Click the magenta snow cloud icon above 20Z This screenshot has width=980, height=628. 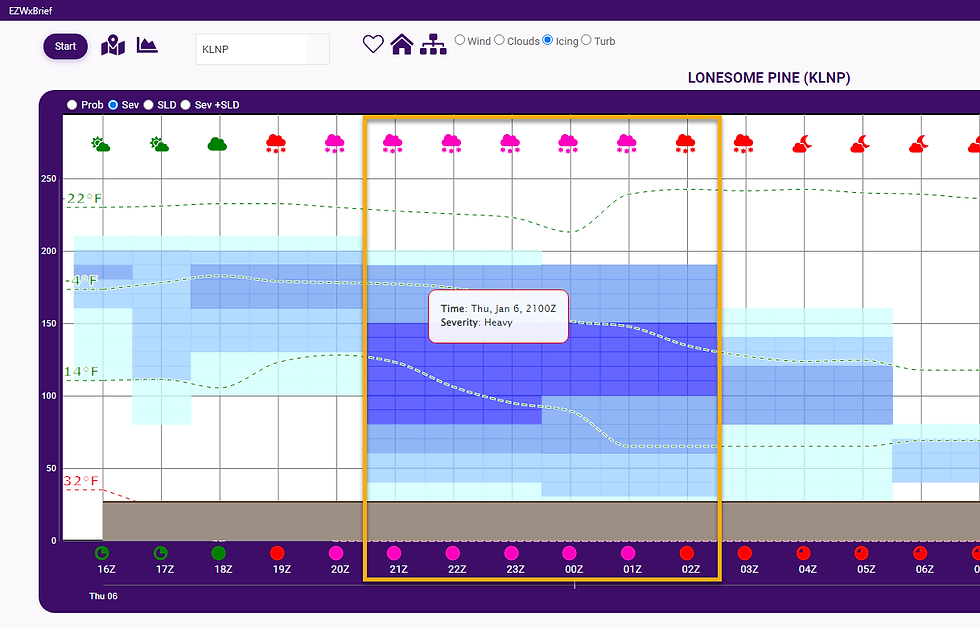coord(334,143)
